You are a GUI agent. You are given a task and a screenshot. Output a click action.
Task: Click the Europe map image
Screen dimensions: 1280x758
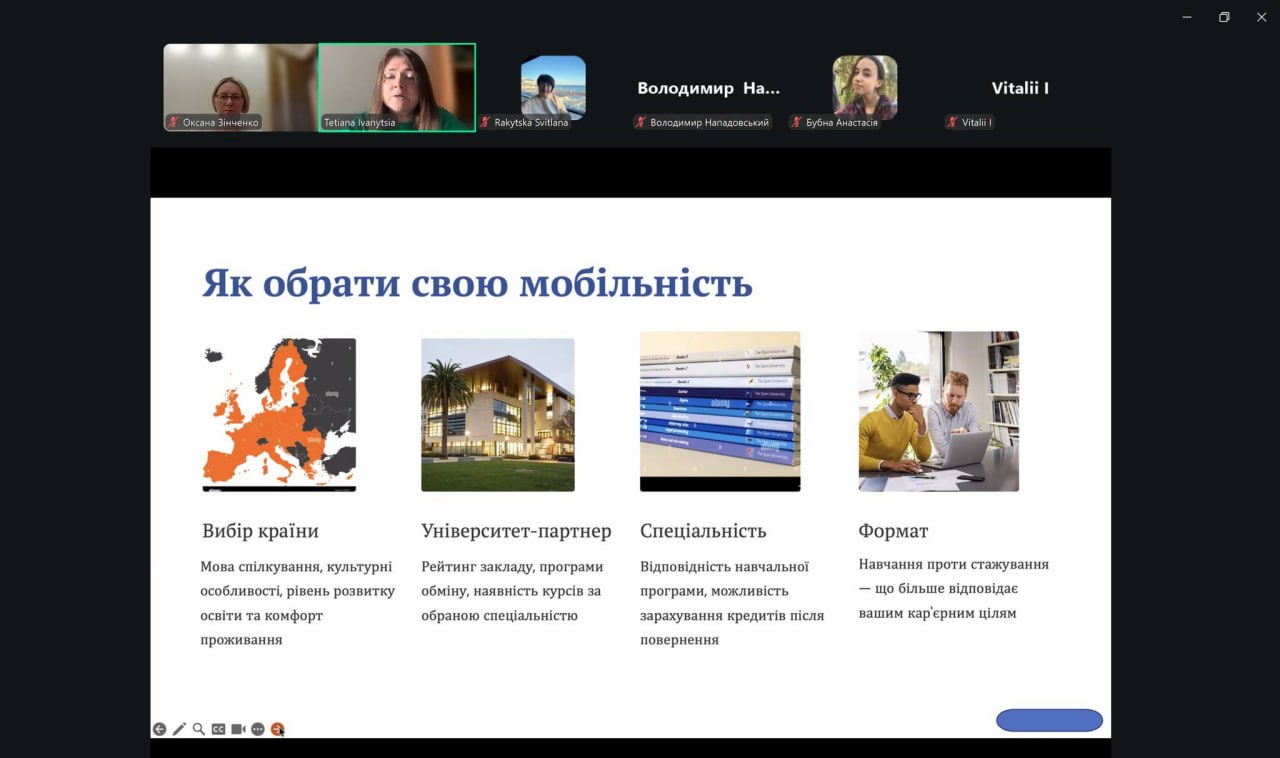click(x=279, y=413)
